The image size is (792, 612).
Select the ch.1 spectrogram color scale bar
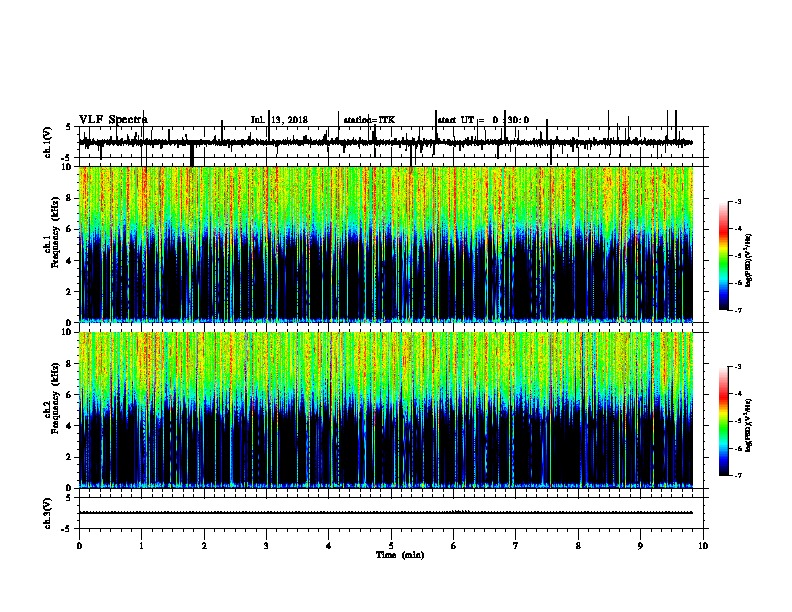[724, 256]
